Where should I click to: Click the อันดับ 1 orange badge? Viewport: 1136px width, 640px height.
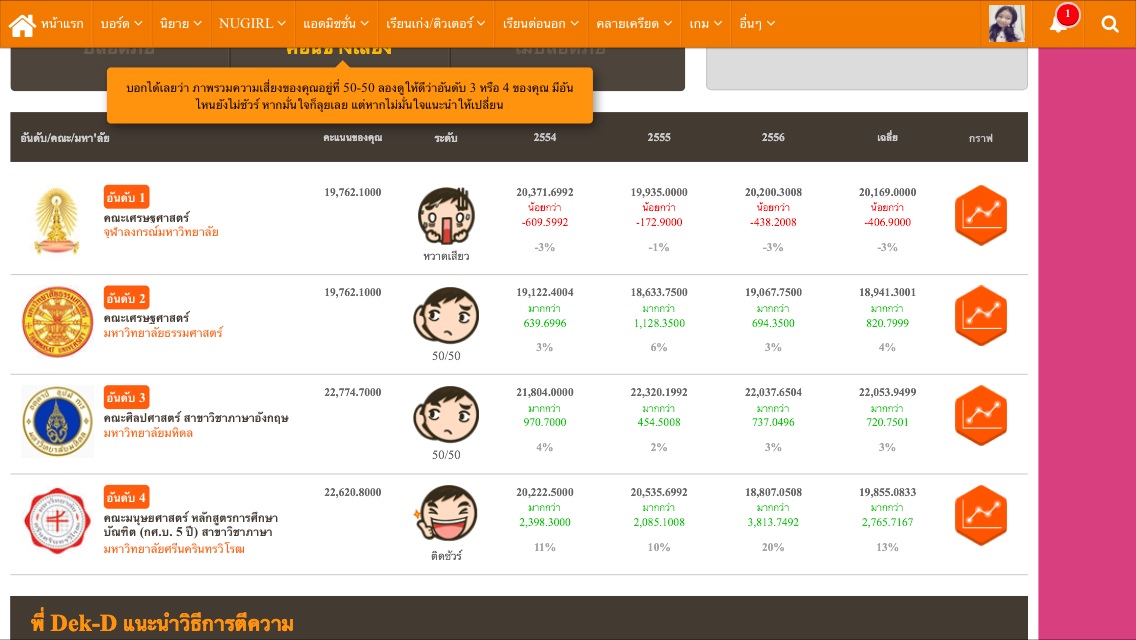[126, 197]
